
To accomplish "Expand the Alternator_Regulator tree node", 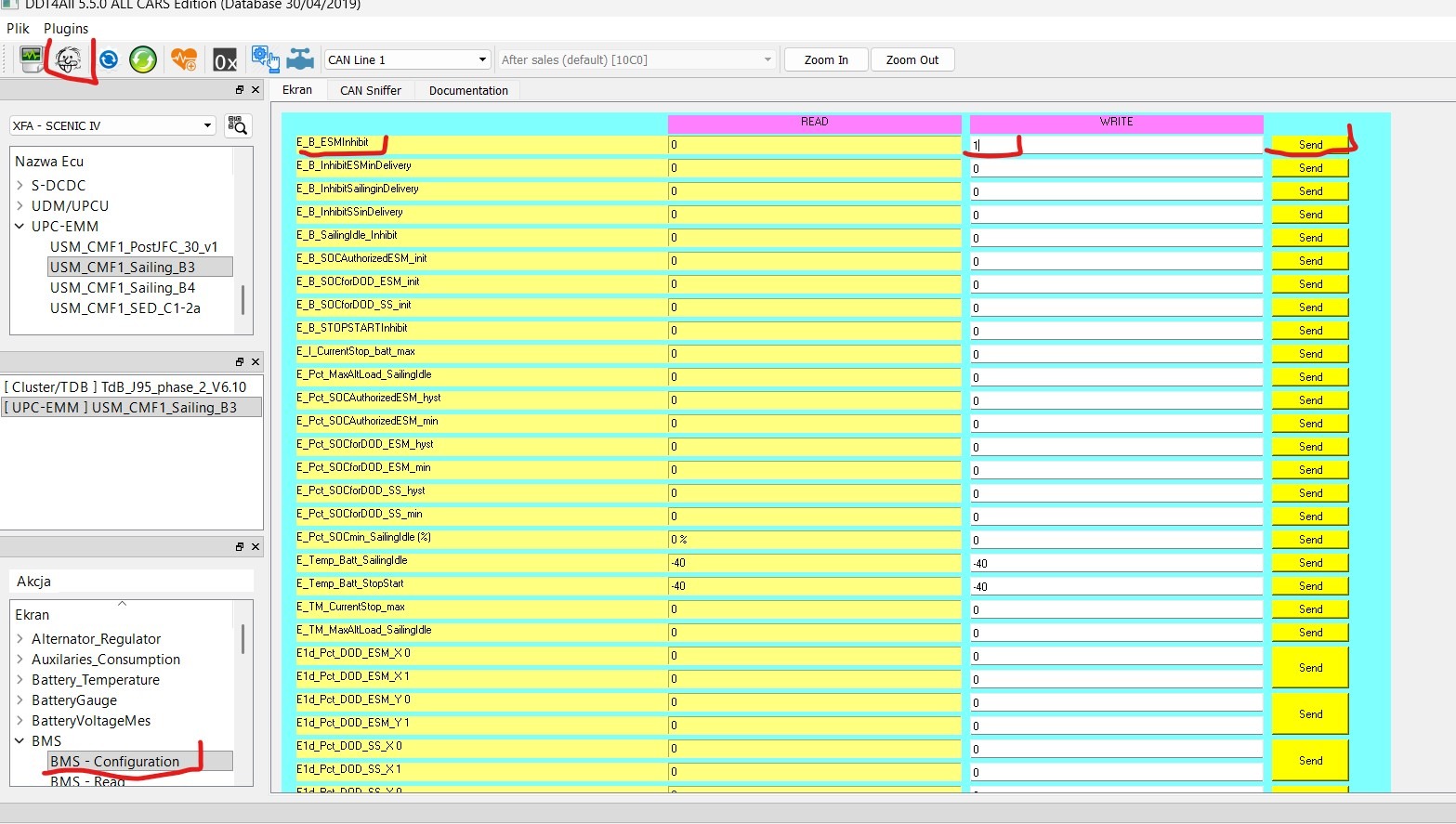I will (x=20, y=639).
